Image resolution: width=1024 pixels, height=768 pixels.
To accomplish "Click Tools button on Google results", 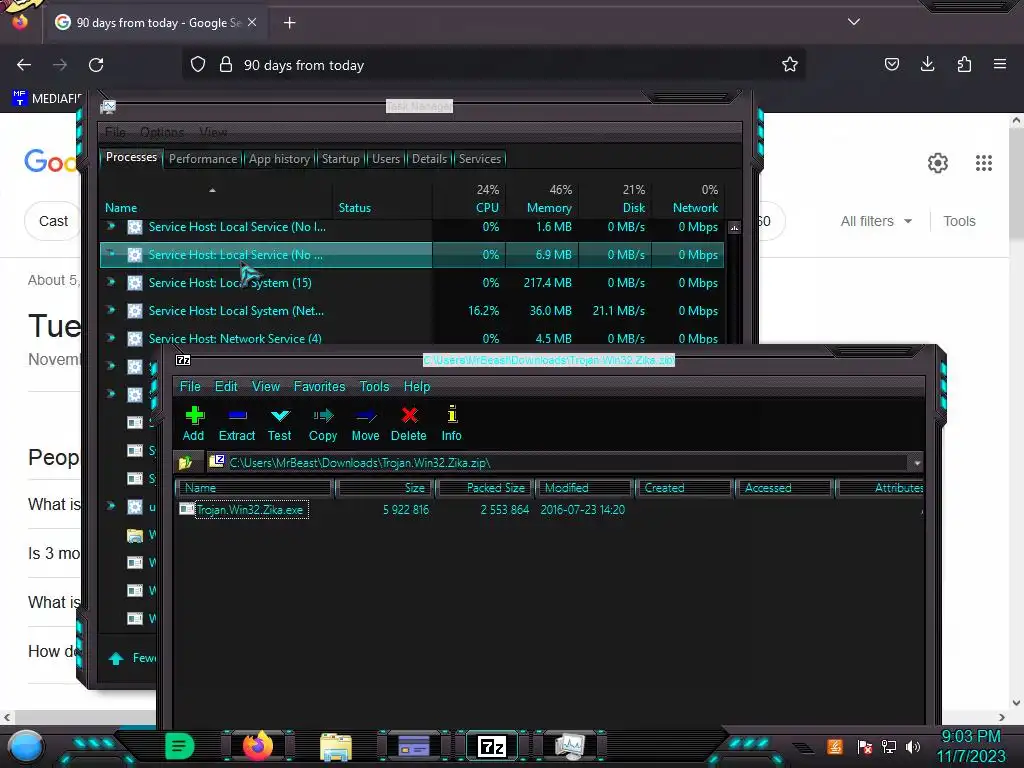I will (959, 221).
